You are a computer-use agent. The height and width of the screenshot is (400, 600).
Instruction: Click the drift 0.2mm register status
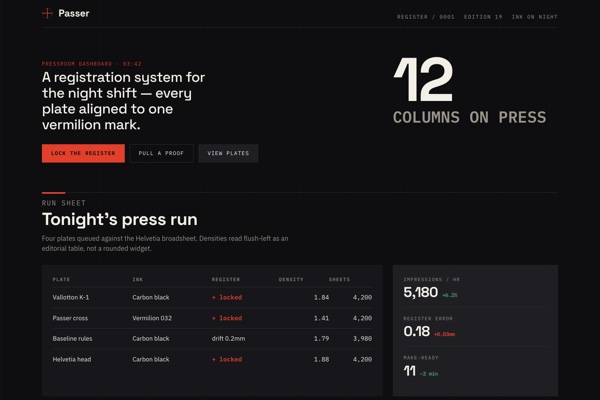(x=228, y=339)
